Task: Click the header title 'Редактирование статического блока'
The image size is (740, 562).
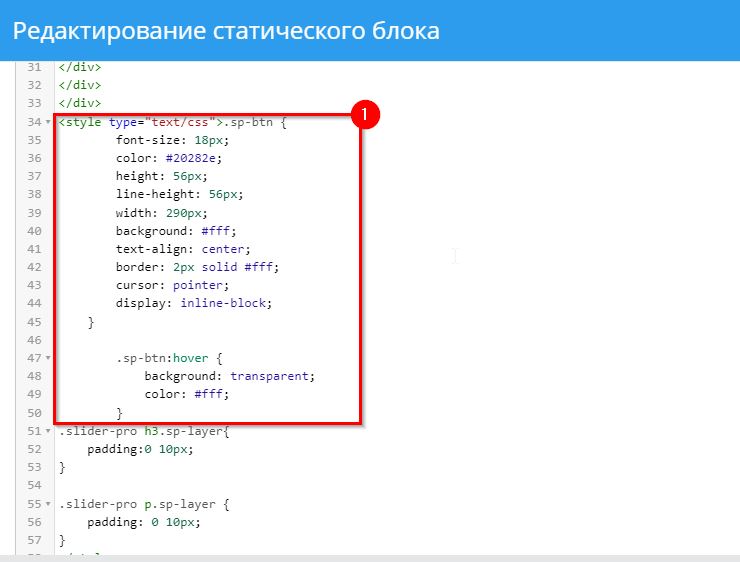Action: click(226, 30)
